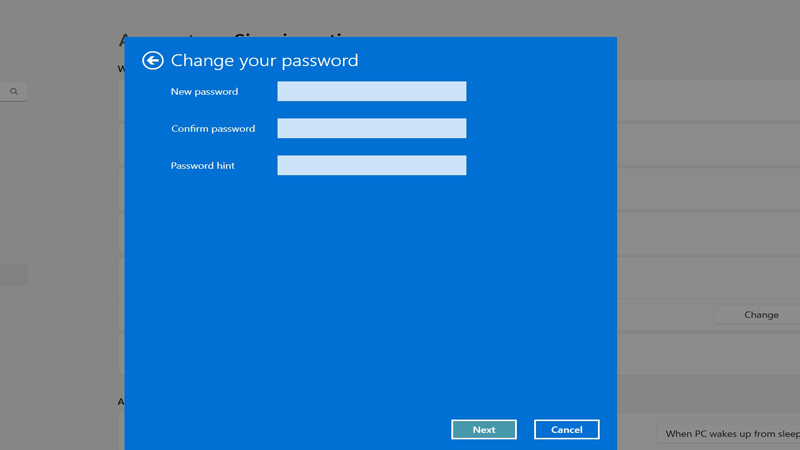The image size is (800, 450).
Task: Click the 'New password' label
Action: pos(204,92)
